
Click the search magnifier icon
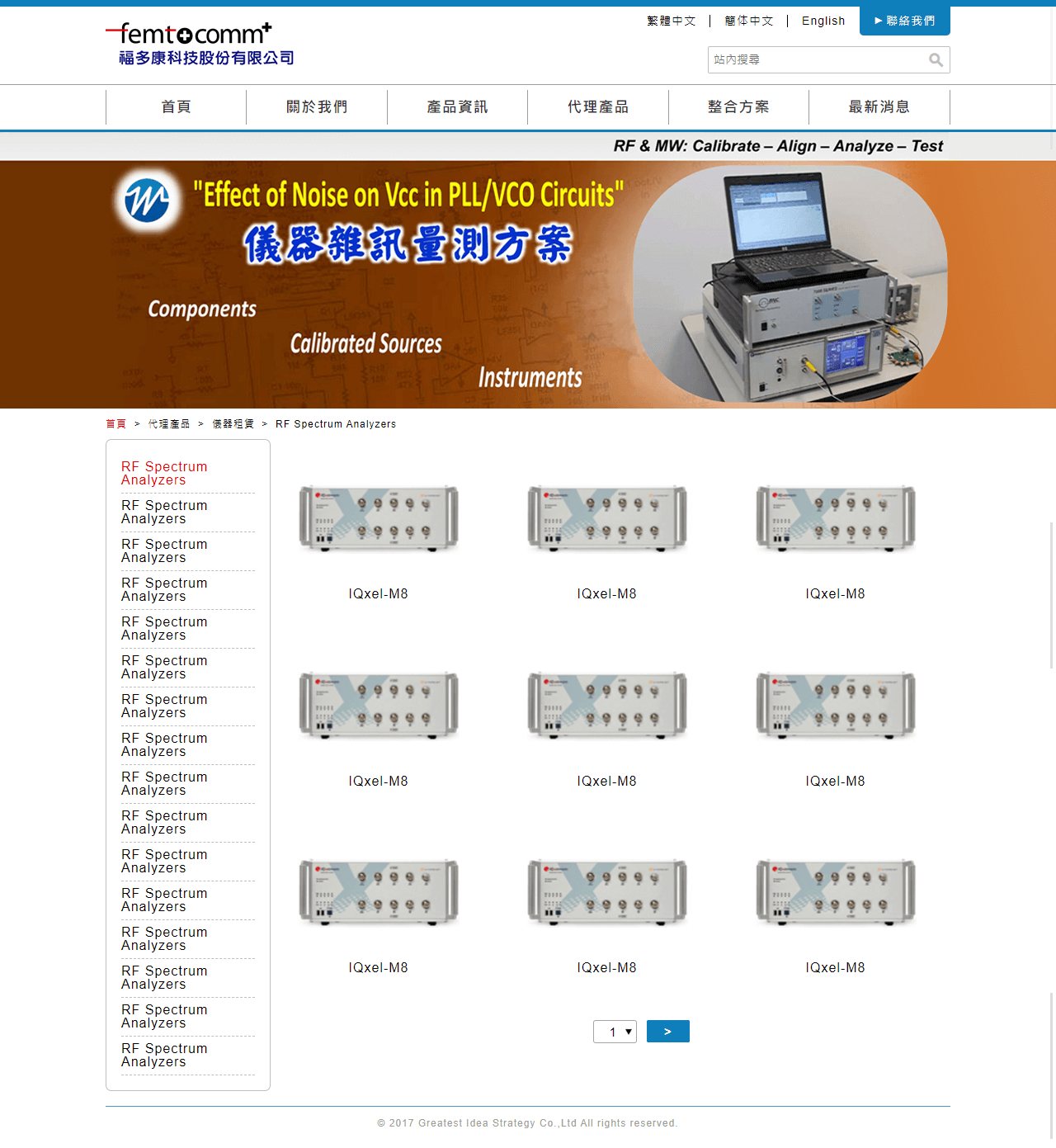click(936, 59)
